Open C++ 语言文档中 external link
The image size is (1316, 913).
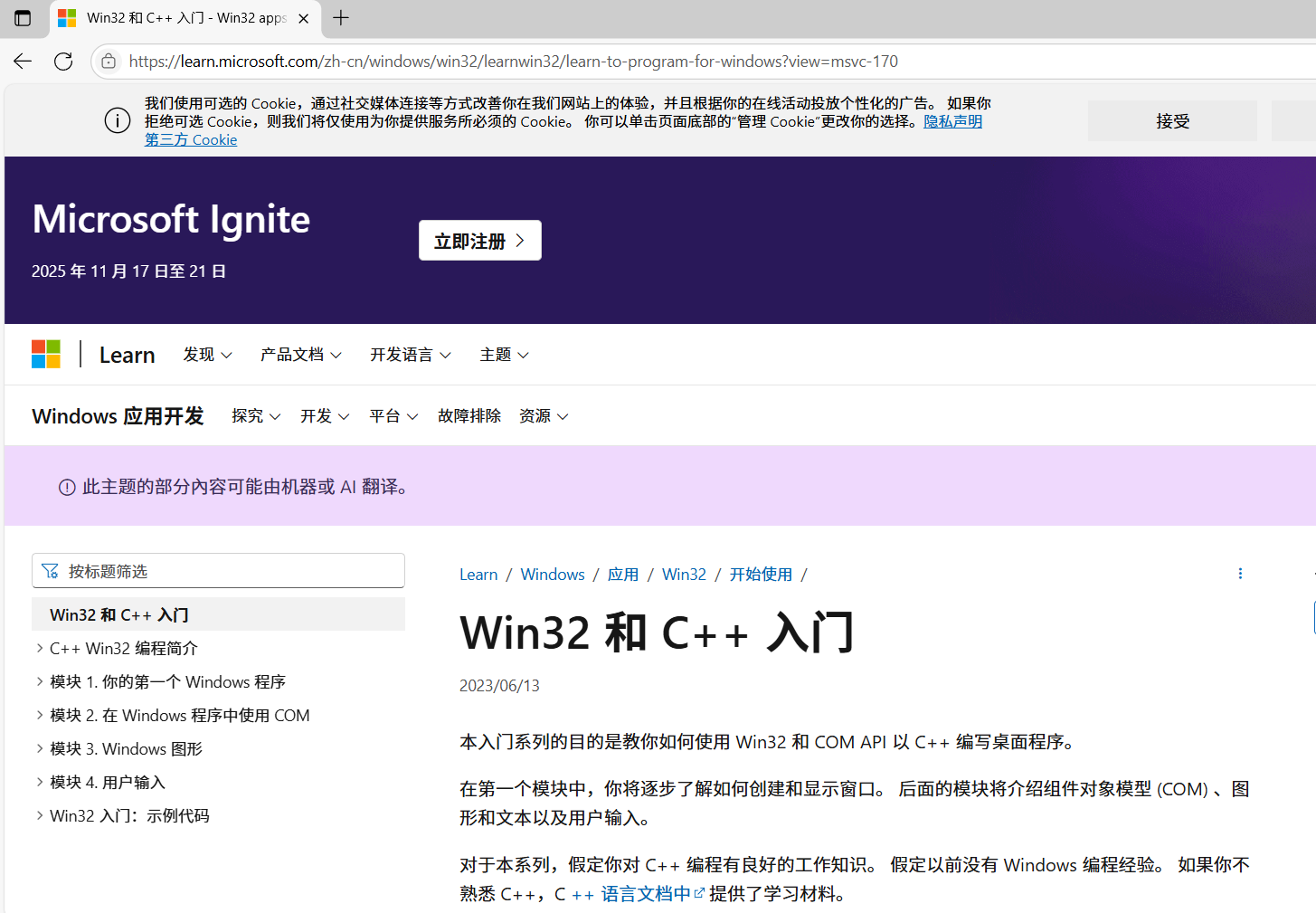tap(639, 894)
